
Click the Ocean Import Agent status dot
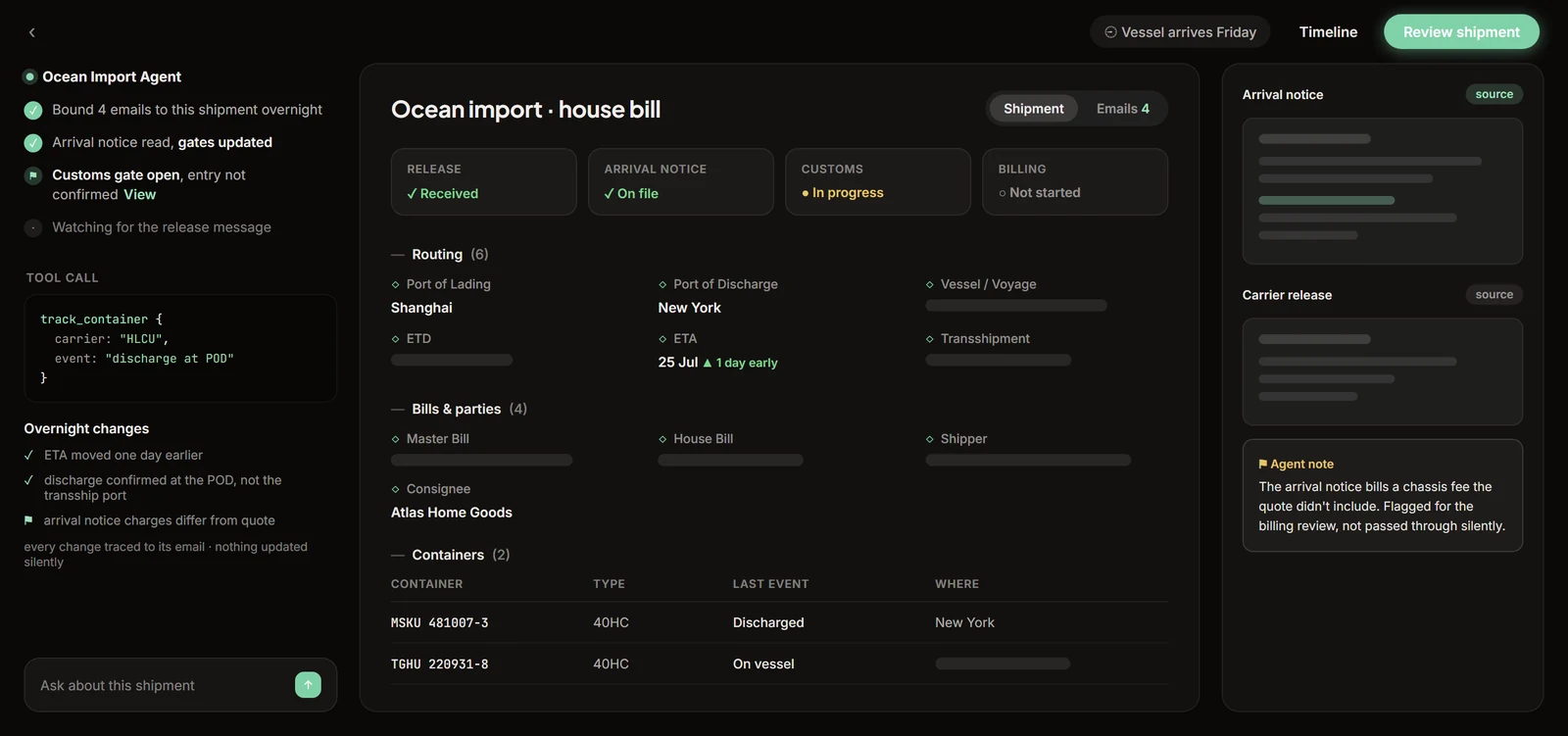(30, 76)
